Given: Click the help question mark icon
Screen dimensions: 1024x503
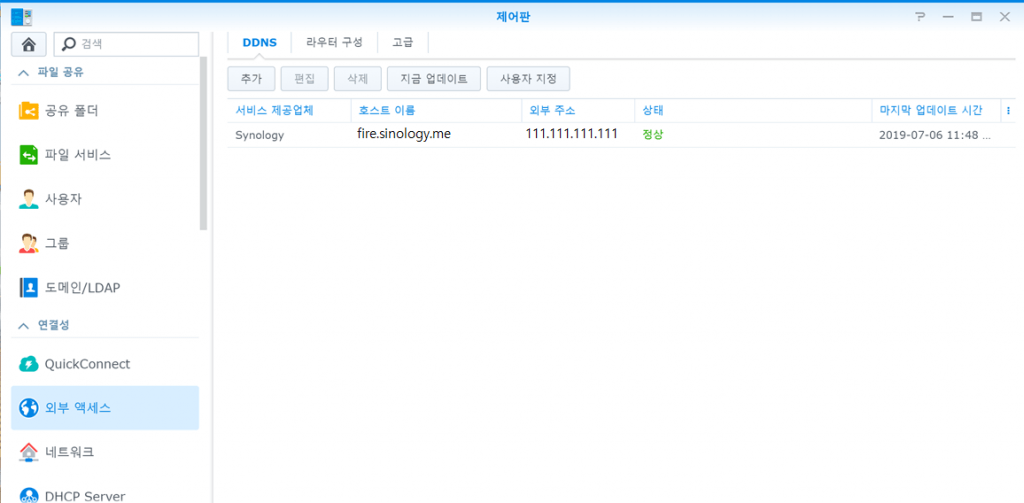Looking at the screenshot, I should 921,17.
